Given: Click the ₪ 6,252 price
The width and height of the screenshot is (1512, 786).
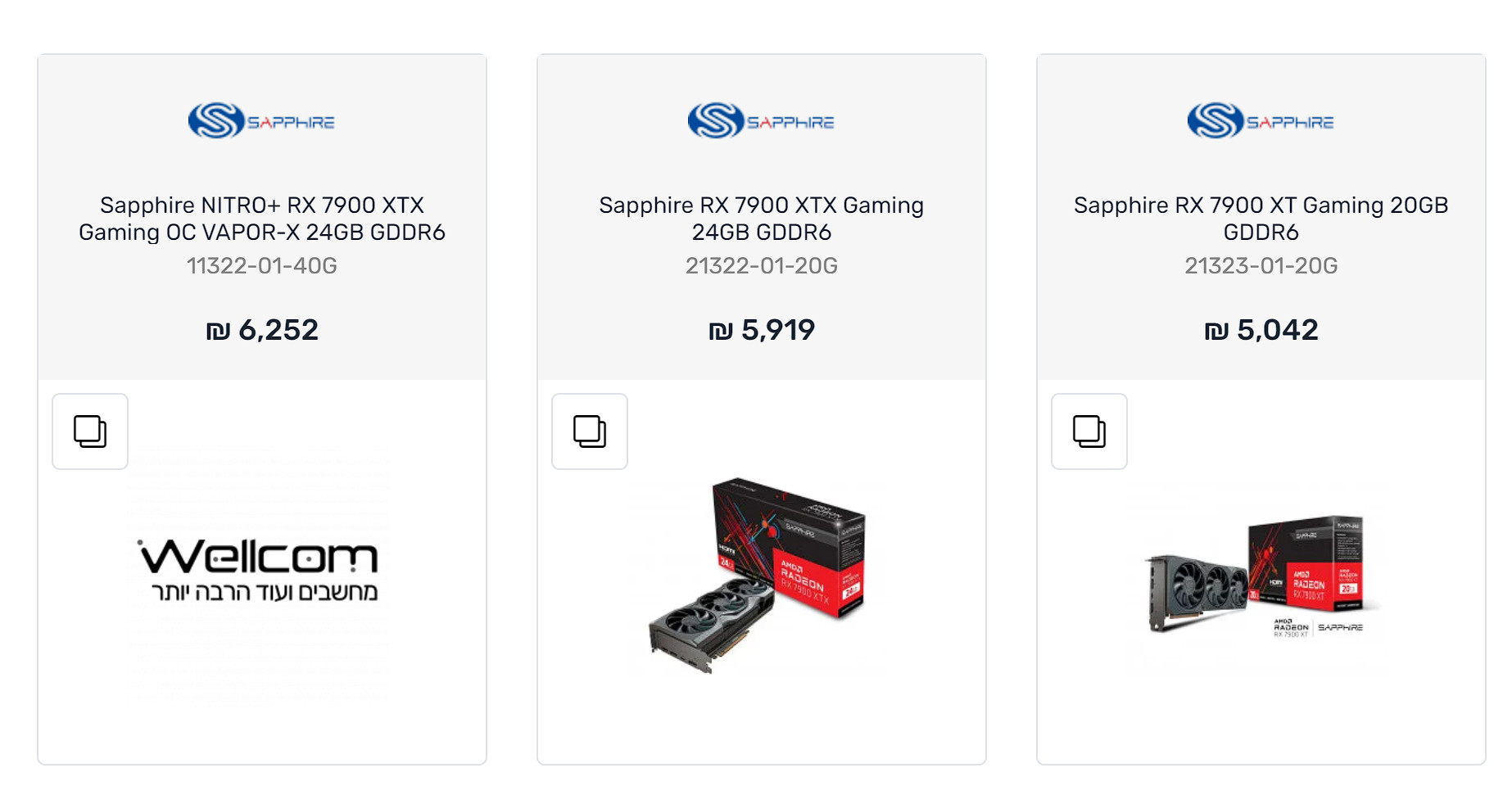Looking at the screenshot, I should (x=262, y=330).
